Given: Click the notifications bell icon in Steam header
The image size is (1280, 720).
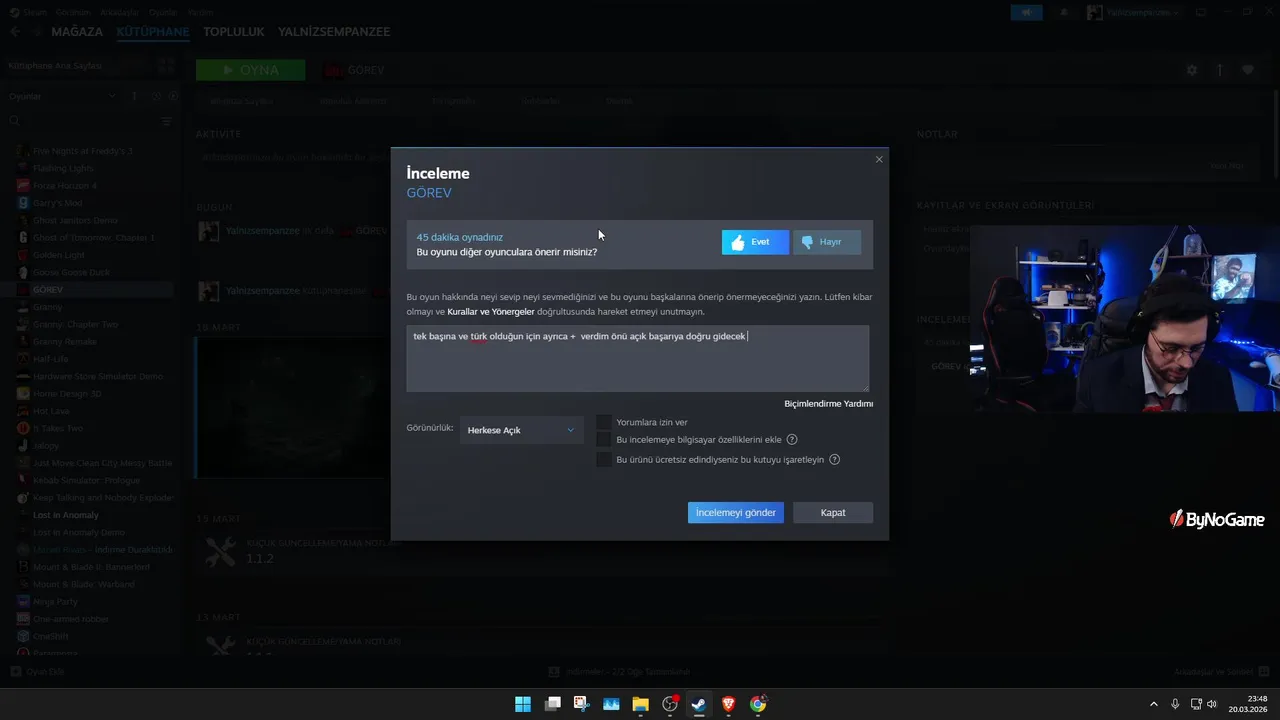Looking at the screenshot, I should (x=1064, y=12).
